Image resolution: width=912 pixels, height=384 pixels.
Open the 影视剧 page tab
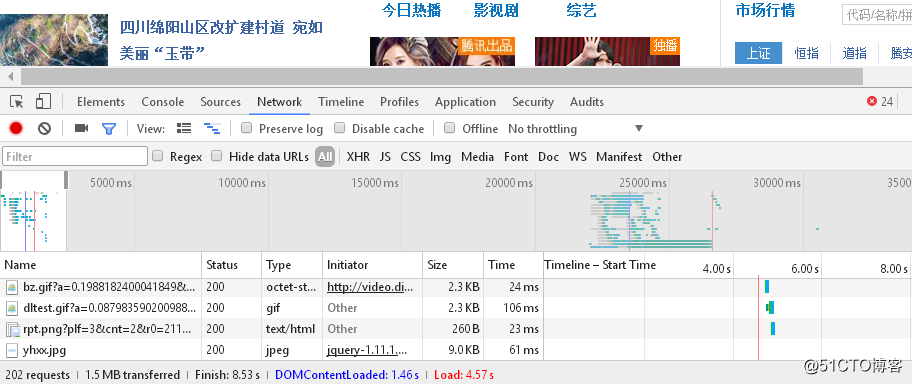click(496, 10)
